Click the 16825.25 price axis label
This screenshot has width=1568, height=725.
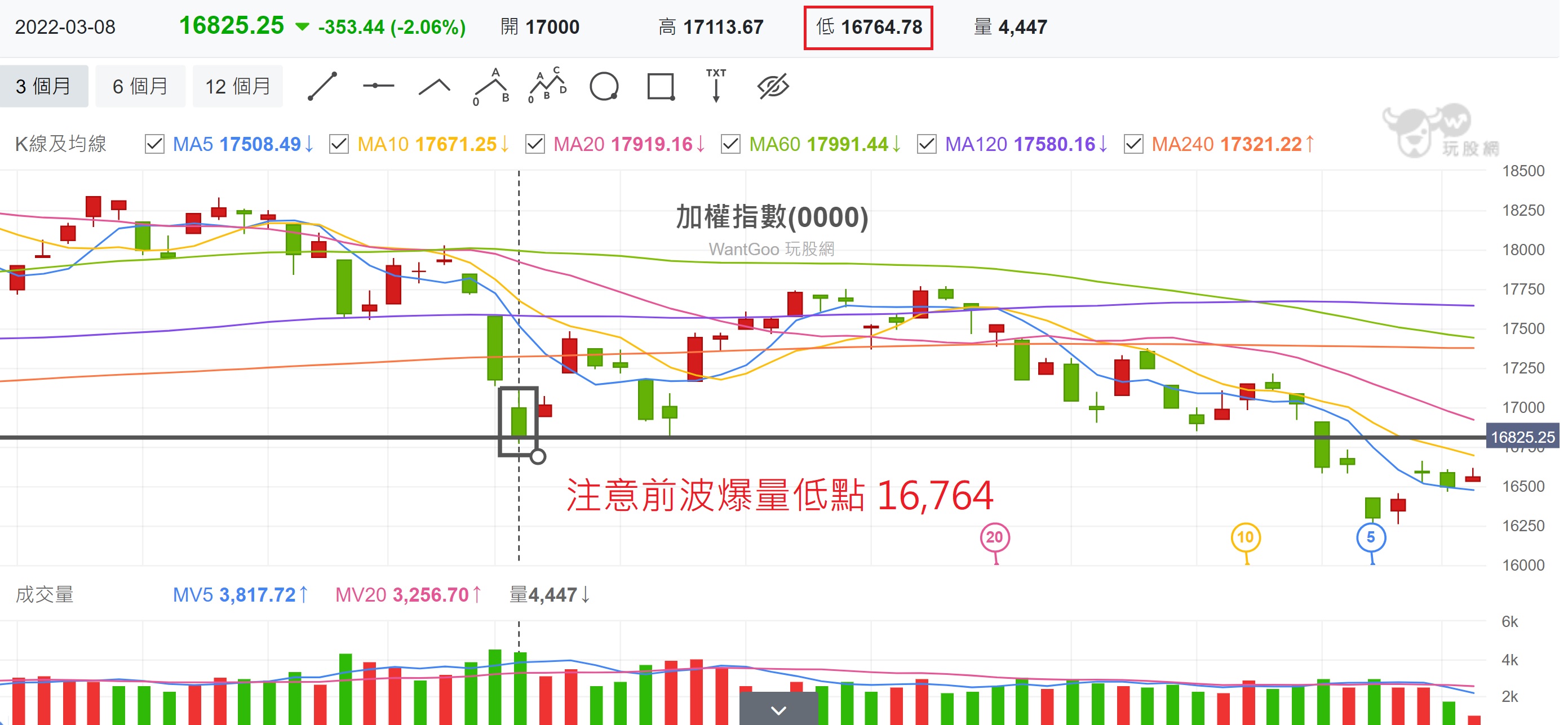click(1522, 437)
